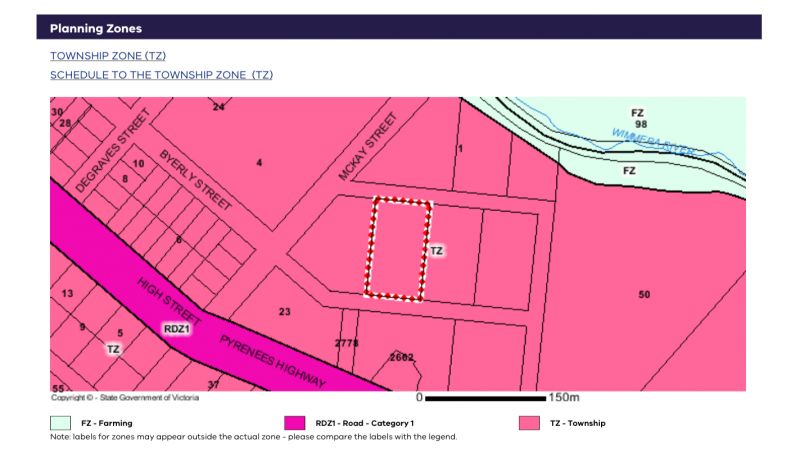
Task: Click the RDZ1 label on the highway
Action: click(x=177, y=329)
